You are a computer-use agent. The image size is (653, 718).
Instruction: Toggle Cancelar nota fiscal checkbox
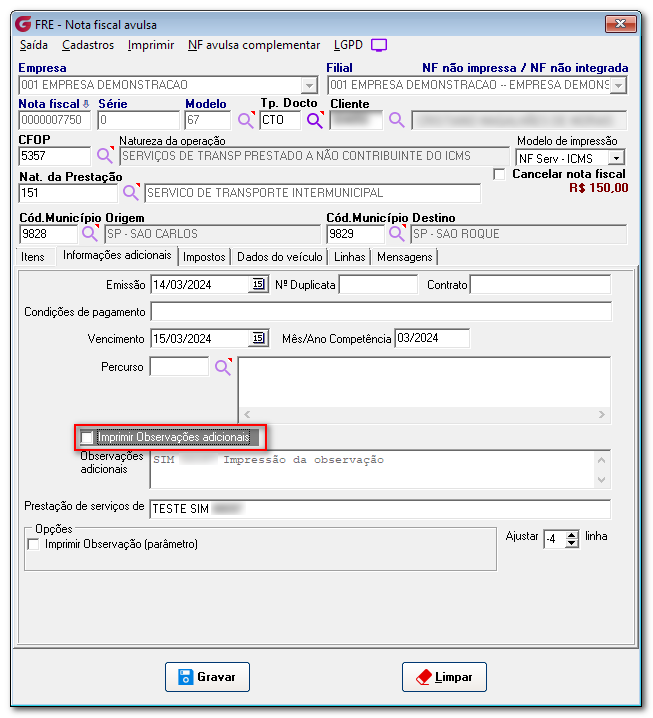[499, 174]
